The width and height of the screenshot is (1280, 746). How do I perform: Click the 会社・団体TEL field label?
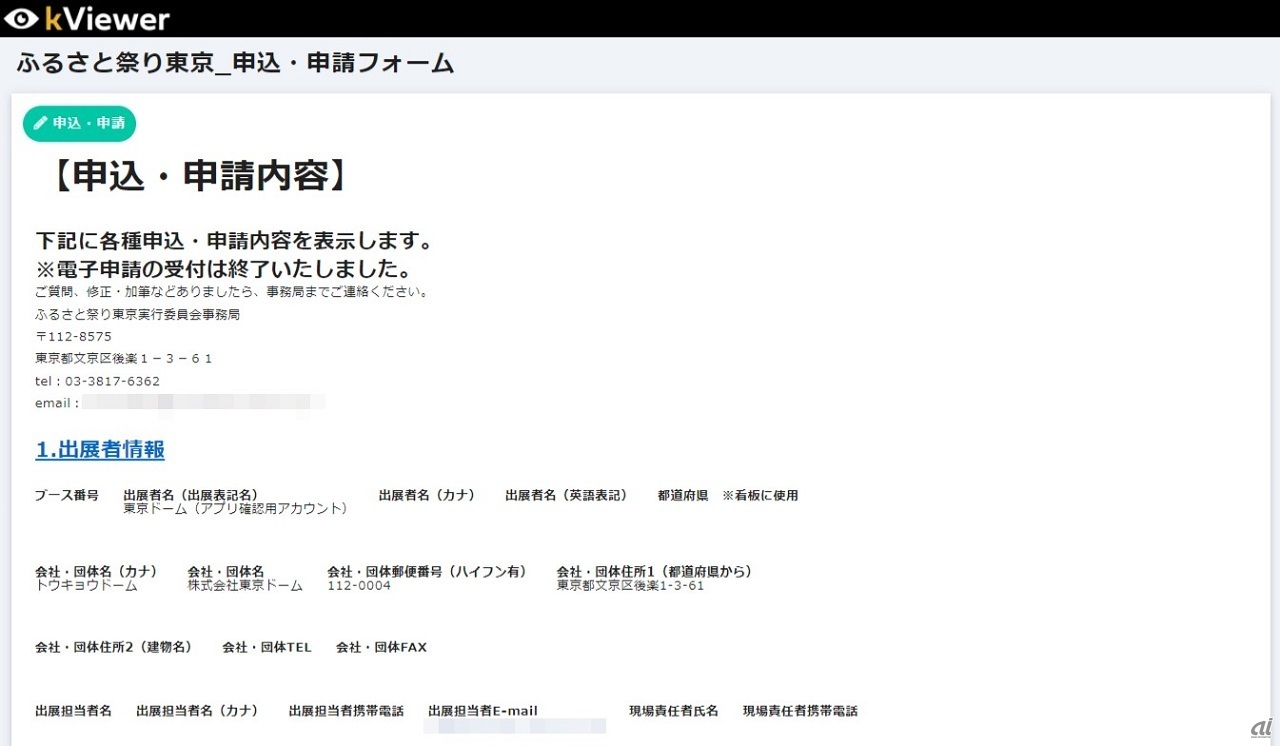[x=267, y=647]
